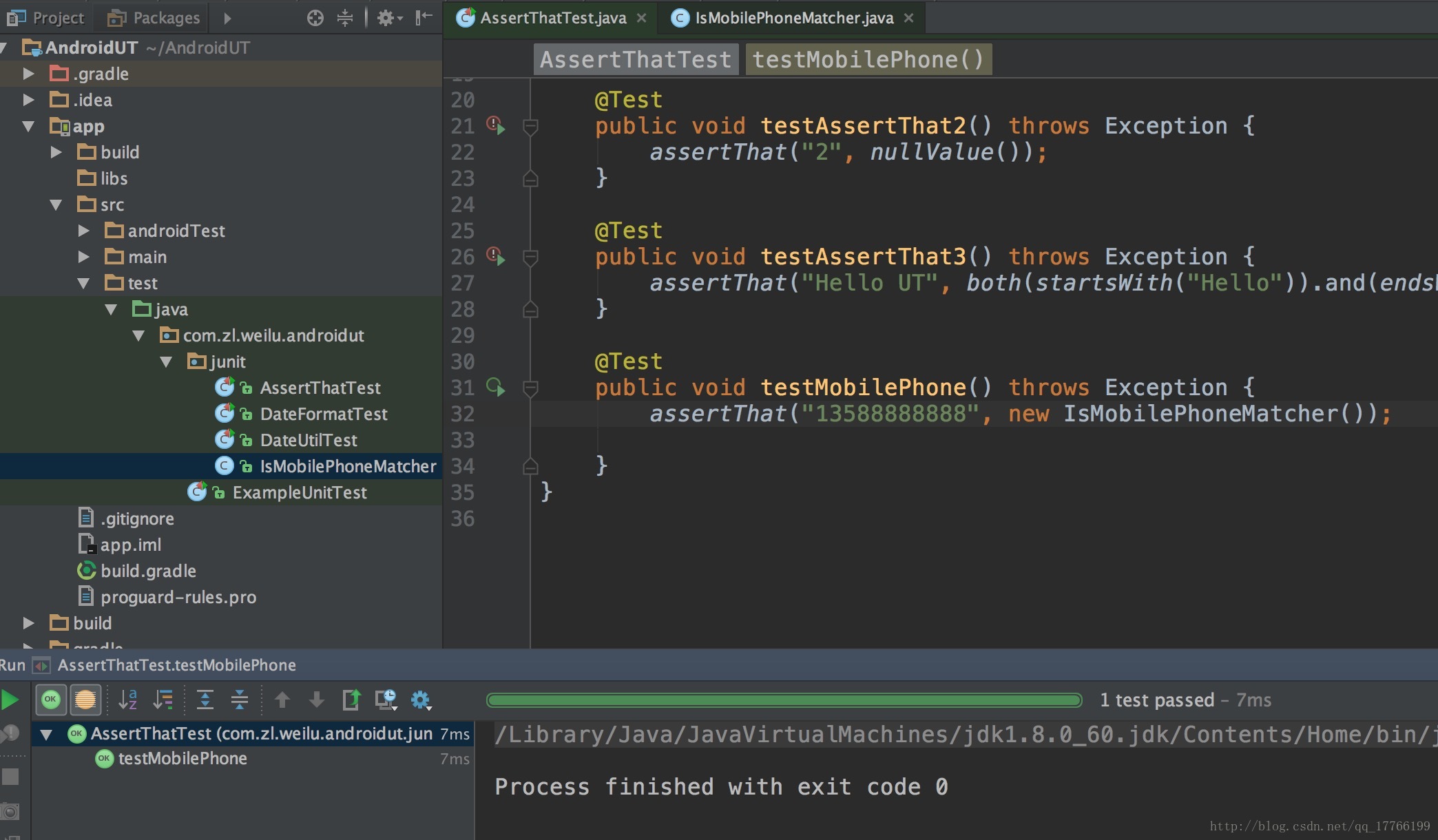Open the build.gradle file
Viewport: 1438px width, 840px height.
[147, 571]
